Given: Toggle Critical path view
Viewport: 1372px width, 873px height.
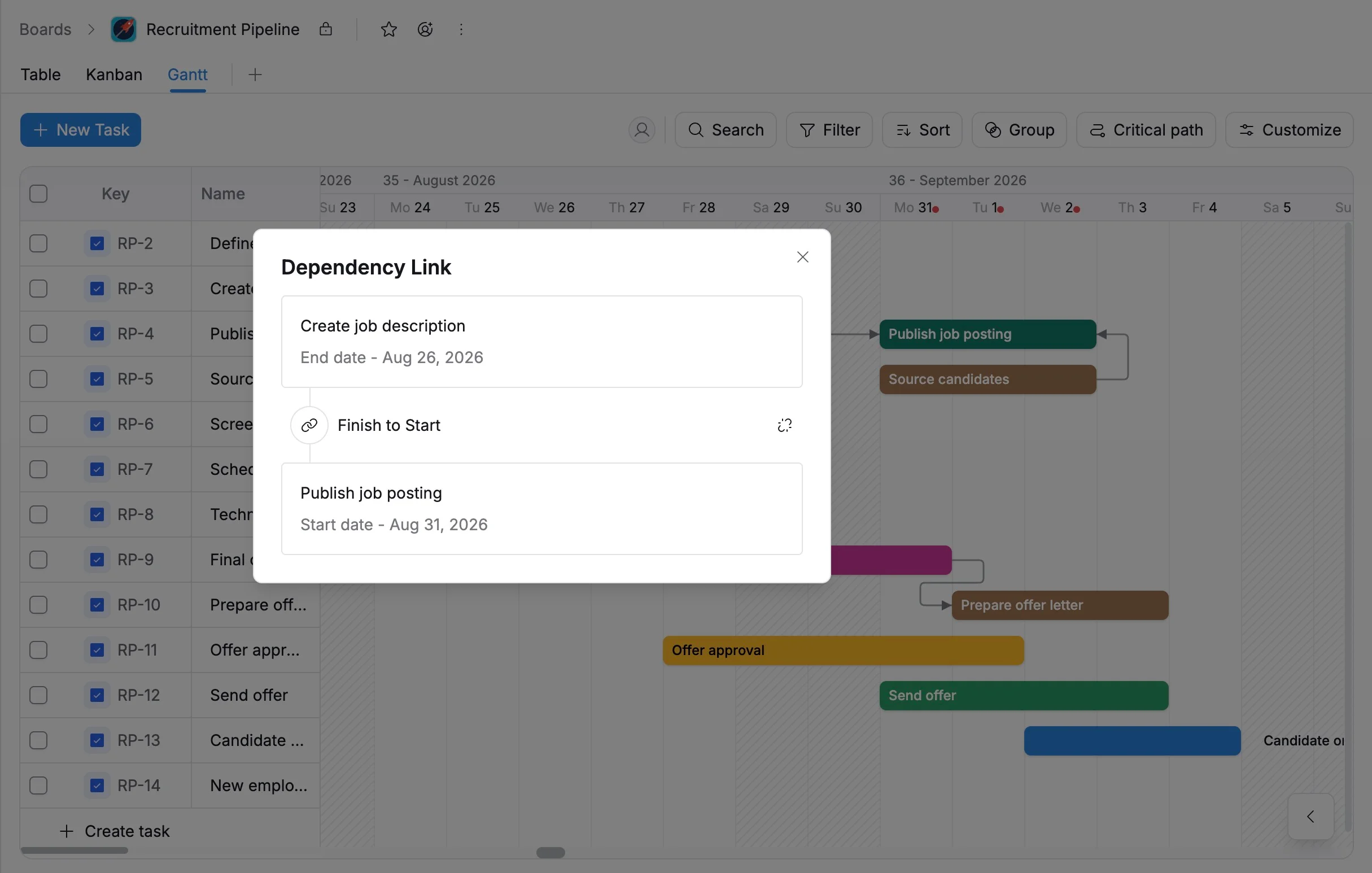Looking at the screenshot, I should [x=1145, y=130].
